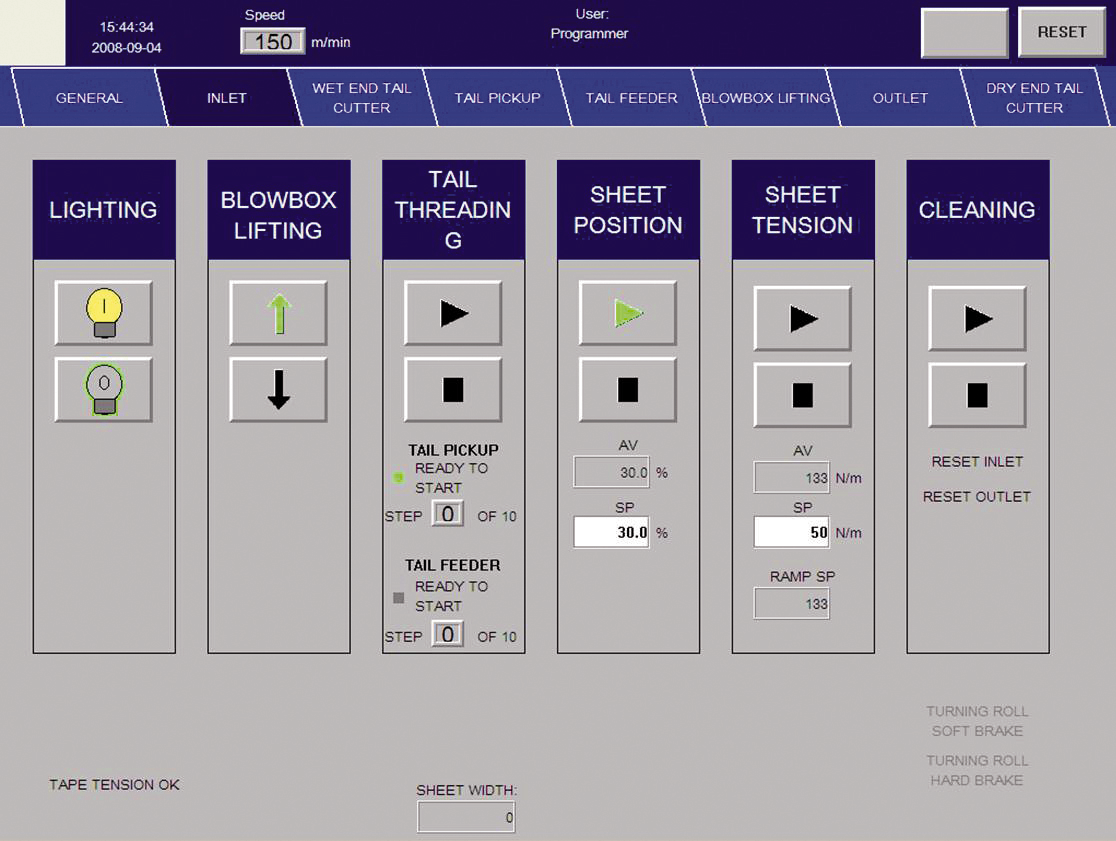The width and height of the screenshot is (1116, 841).
Task: Click the SHEET WIDTH: label
Action: [467, 790]
